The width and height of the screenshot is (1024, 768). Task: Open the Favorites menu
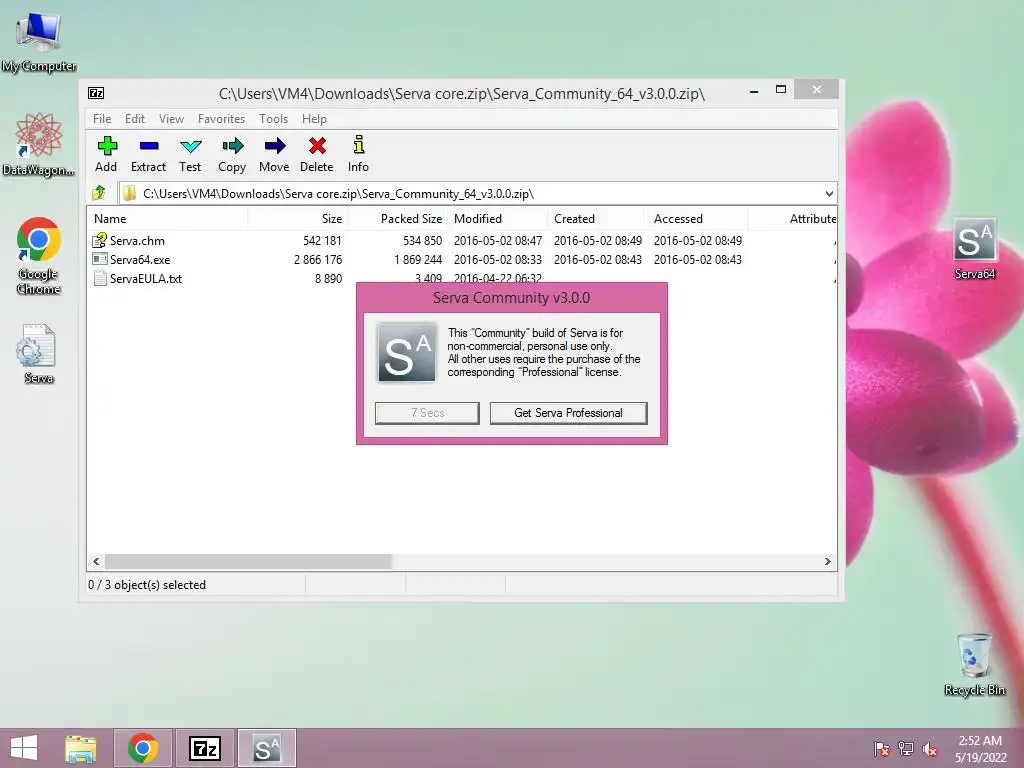click(221, 119)
